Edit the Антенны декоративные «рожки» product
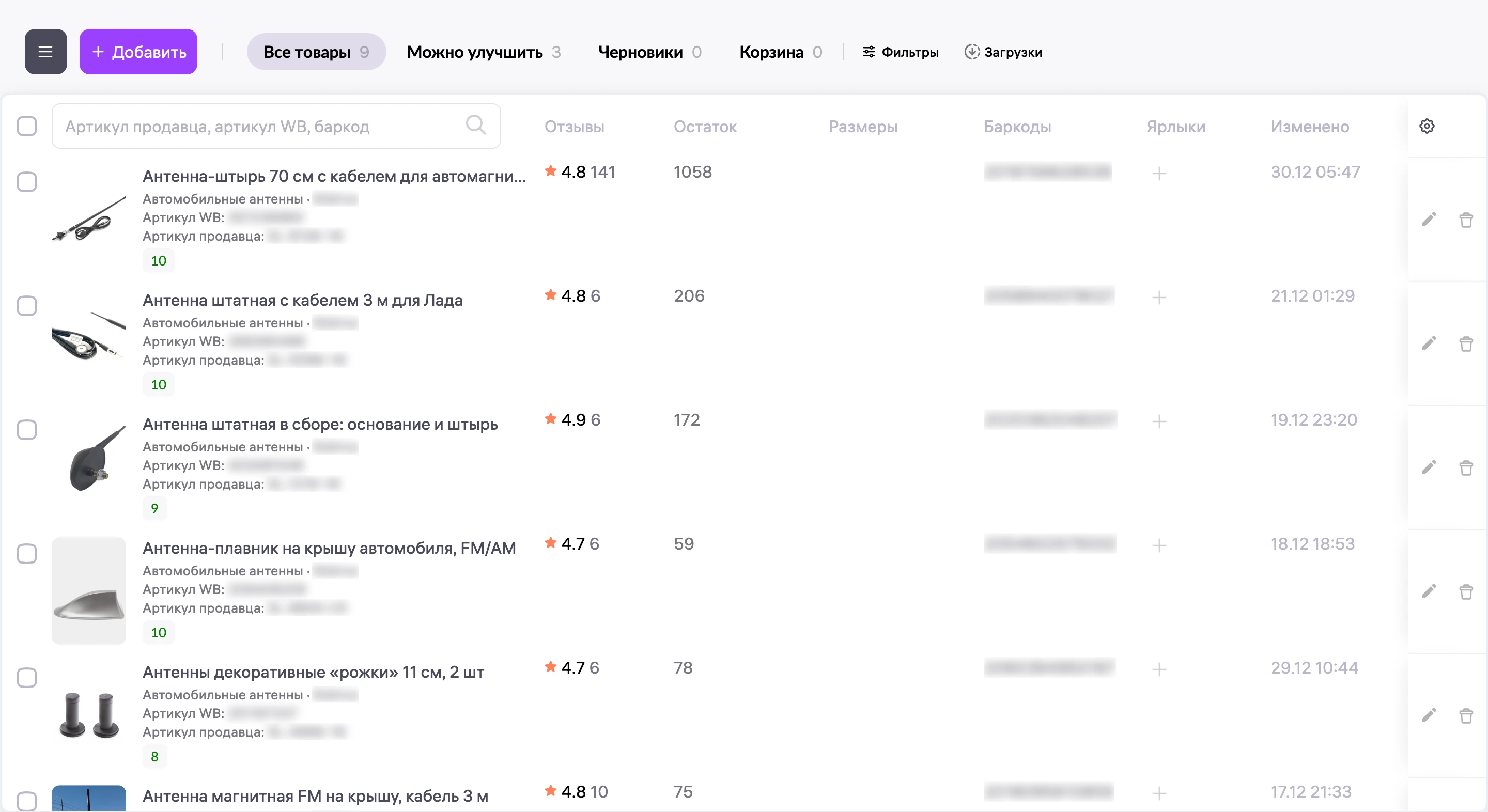 pos(1429,715)
